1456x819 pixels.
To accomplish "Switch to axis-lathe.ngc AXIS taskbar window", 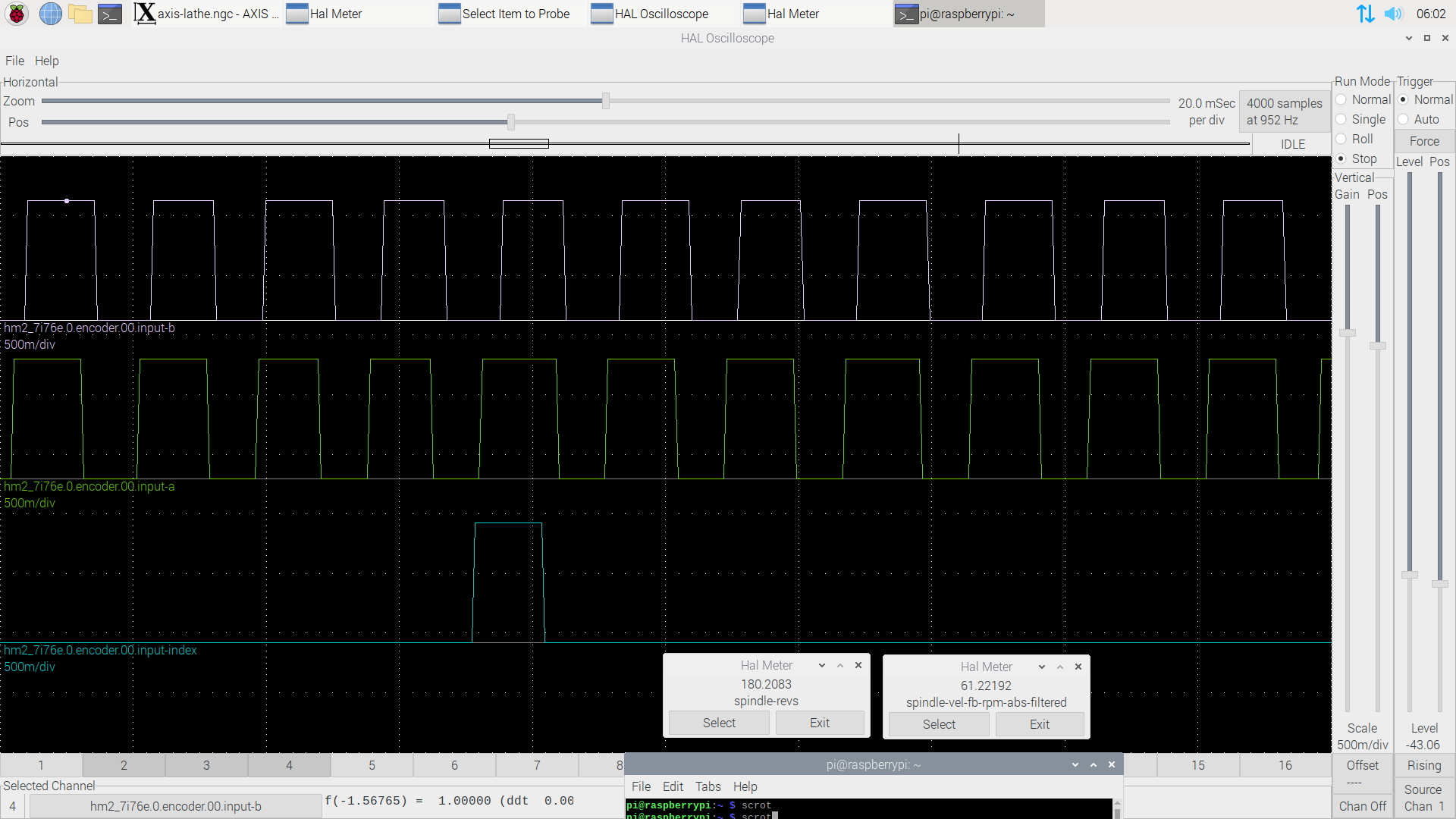I will (x=206, y=14).
